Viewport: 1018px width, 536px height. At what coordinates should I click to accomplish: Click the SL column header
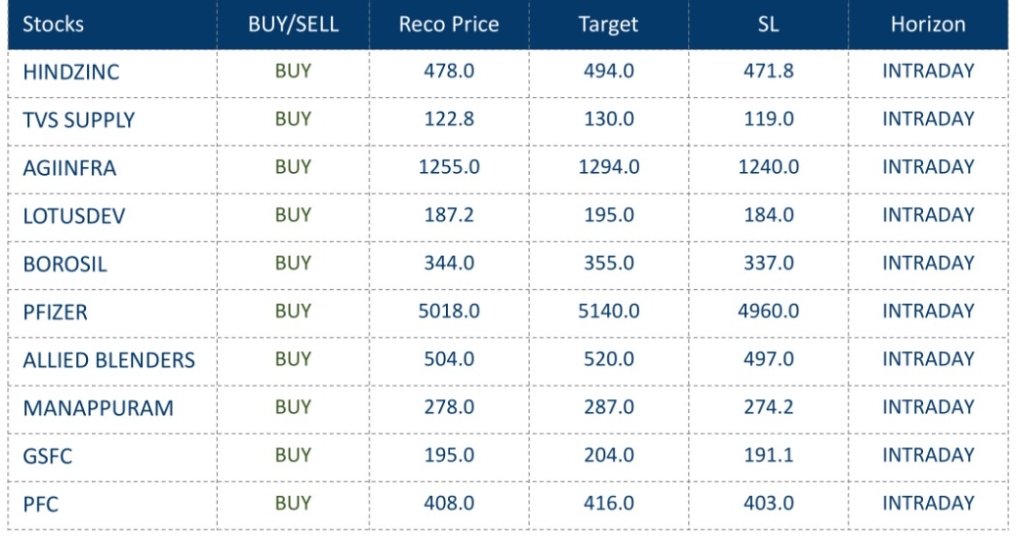point(768,24)
